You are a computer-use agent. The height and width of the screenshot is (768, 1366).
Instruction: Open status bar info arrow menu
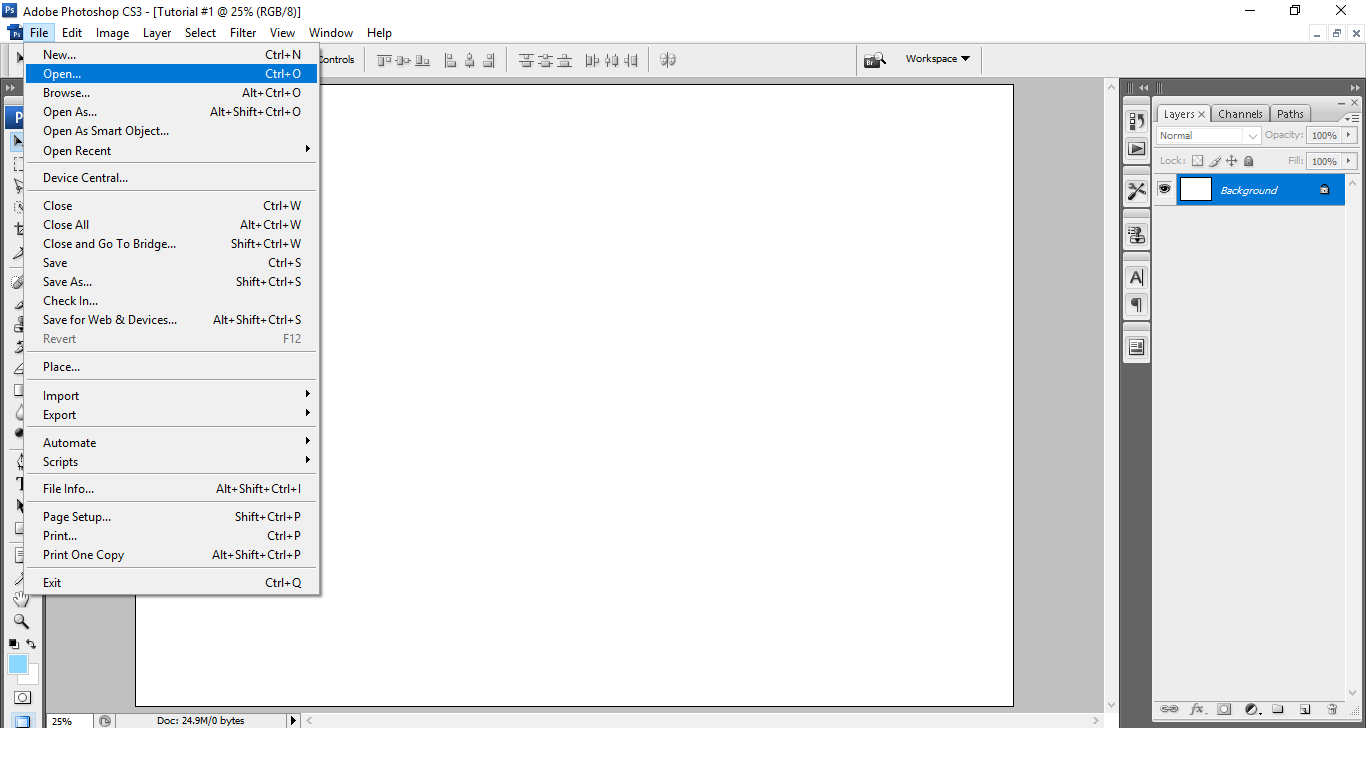(293, 720)
